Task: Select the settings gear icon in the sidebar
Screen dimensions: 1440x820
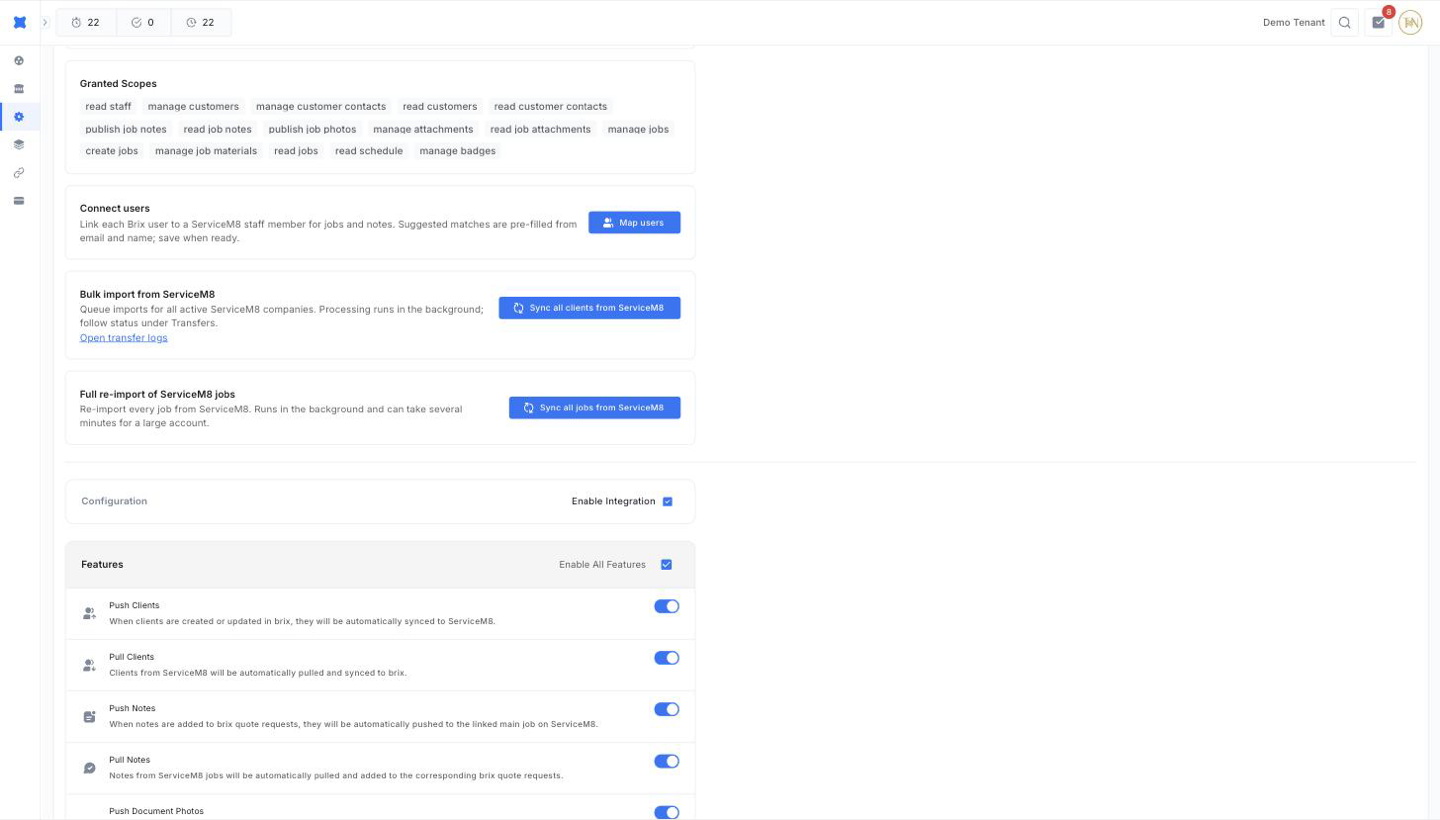Action: pos(19,117)
